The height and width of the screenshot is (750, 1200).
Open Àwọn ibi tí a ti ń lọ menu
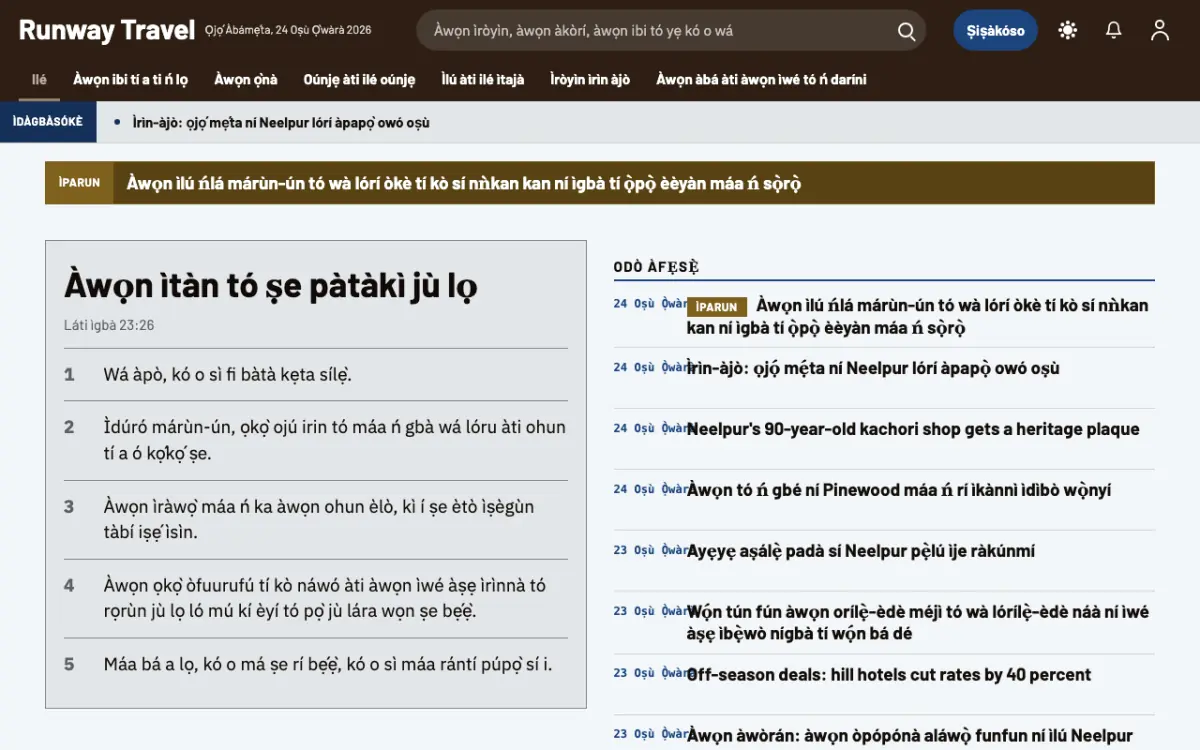tap(131, 80)
